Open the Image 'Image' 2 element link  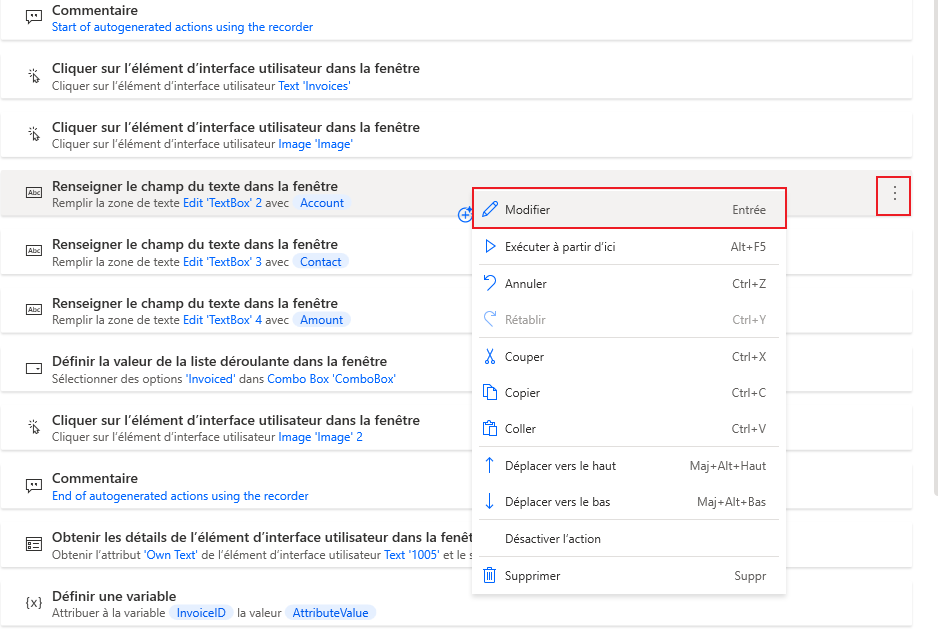(320, 437)
